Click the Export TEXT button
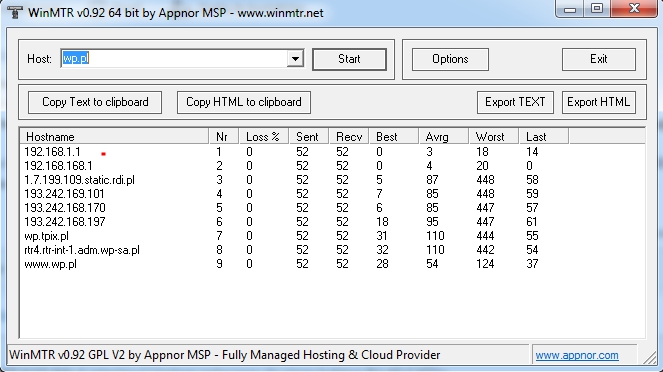 click(515, 102)
